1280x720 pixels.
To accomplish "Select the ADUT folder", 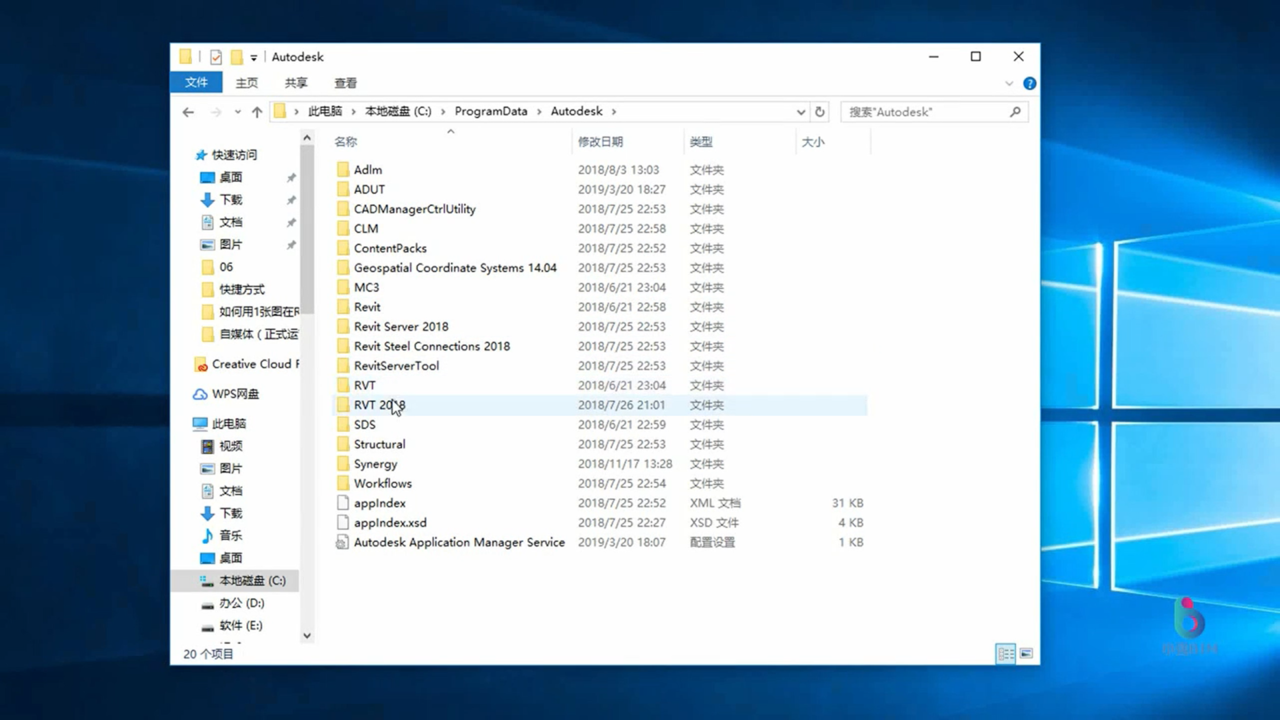I will pyautogui.click(x=369, y=189).
